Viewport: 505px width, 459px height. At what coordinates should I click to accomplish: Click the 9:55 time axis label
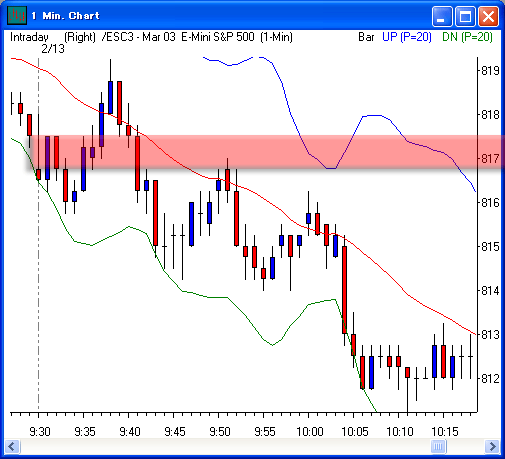[x=265, y=432]
